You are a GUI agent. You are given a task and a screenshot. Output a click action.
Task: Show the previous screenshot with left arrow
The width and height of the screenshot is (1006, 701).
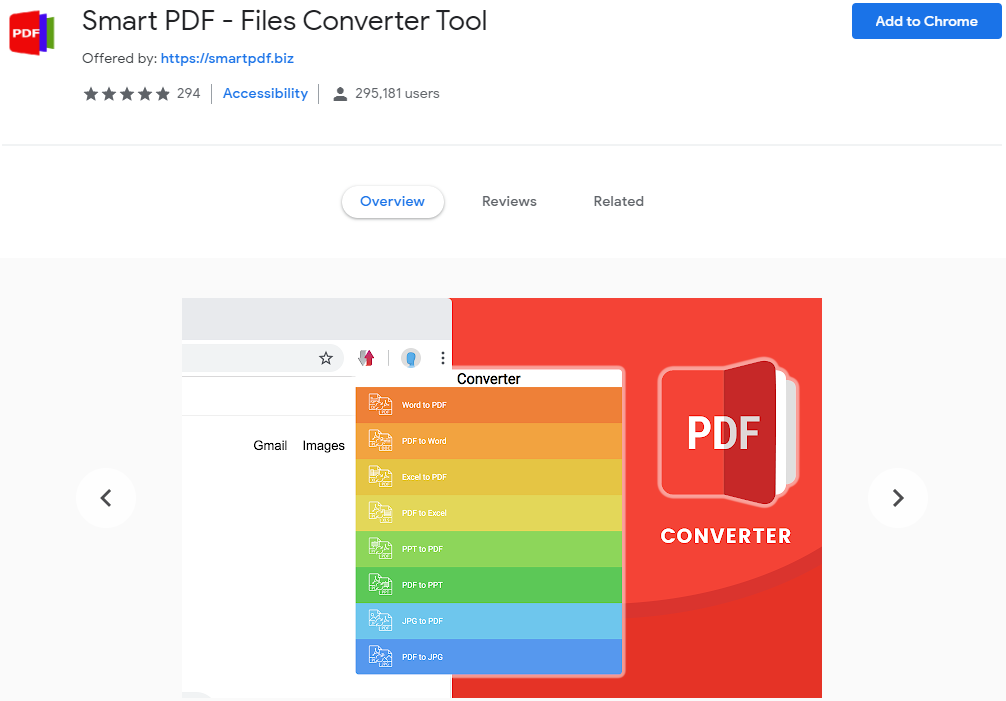point(106,498)
